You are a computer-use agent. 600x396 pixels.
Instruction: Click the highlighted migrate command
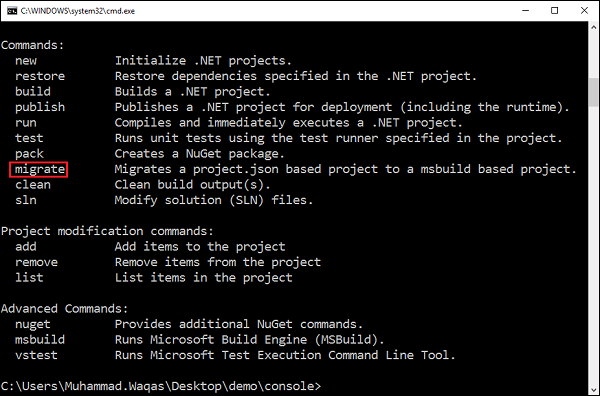click(39, 169)
